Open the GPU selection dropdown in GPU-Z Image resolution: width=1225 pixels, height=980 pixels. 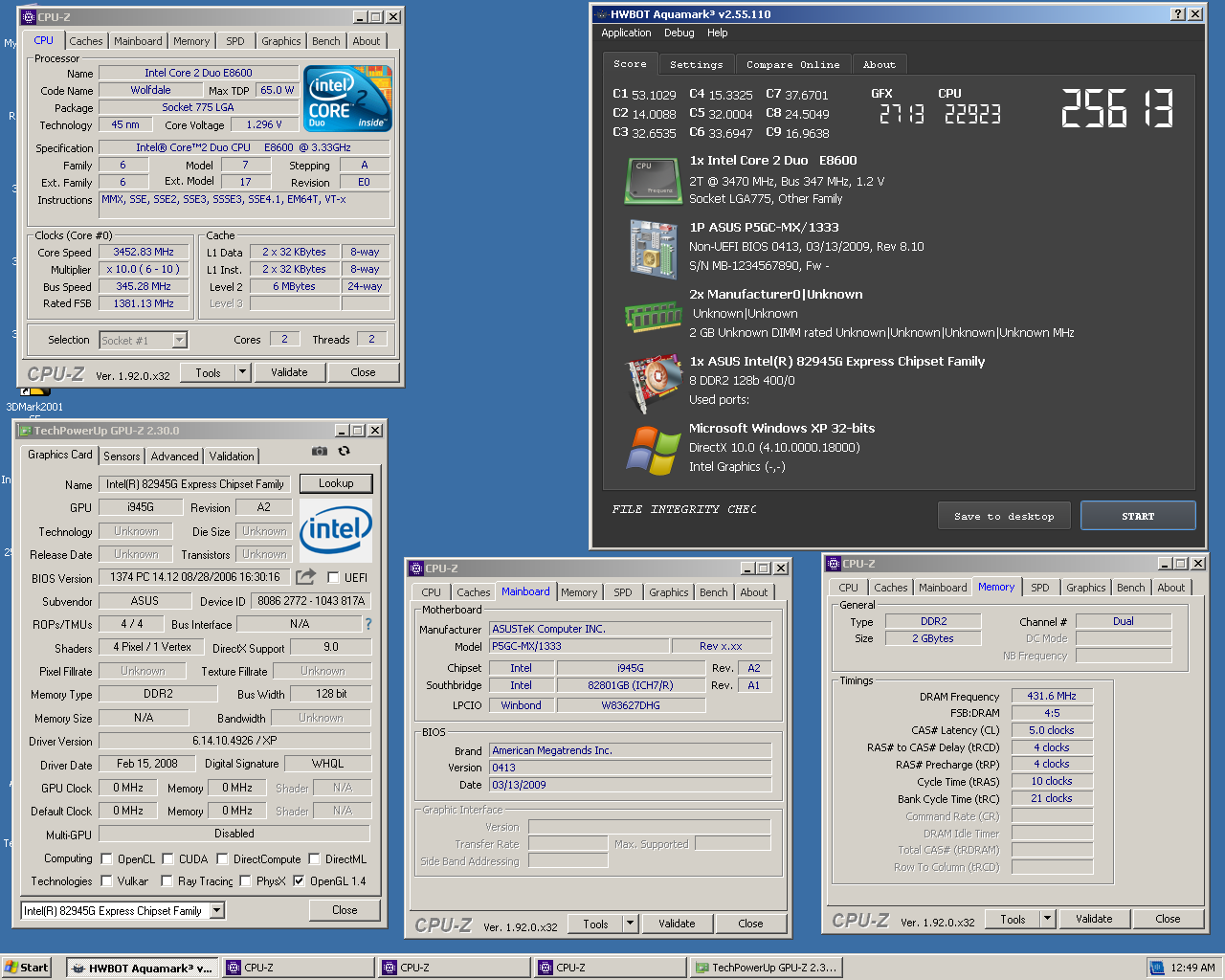[x=217, y=910]
